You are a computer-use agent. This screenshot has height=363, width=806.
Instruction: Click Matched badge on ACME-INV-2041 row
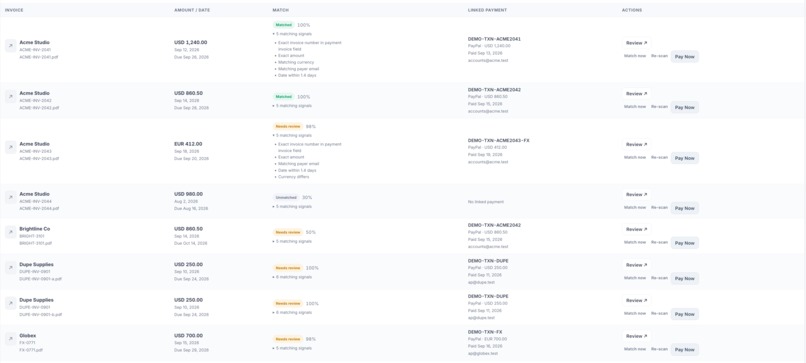[x=283, y=25]
